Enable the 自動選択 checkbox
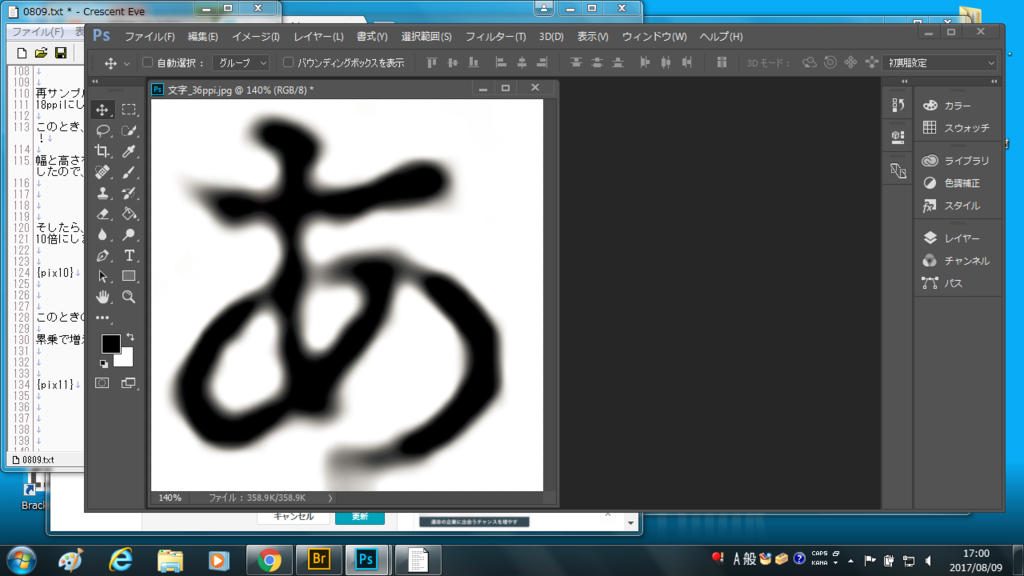Viewport: 1024px width, 576px height. [x=148, y=63]
